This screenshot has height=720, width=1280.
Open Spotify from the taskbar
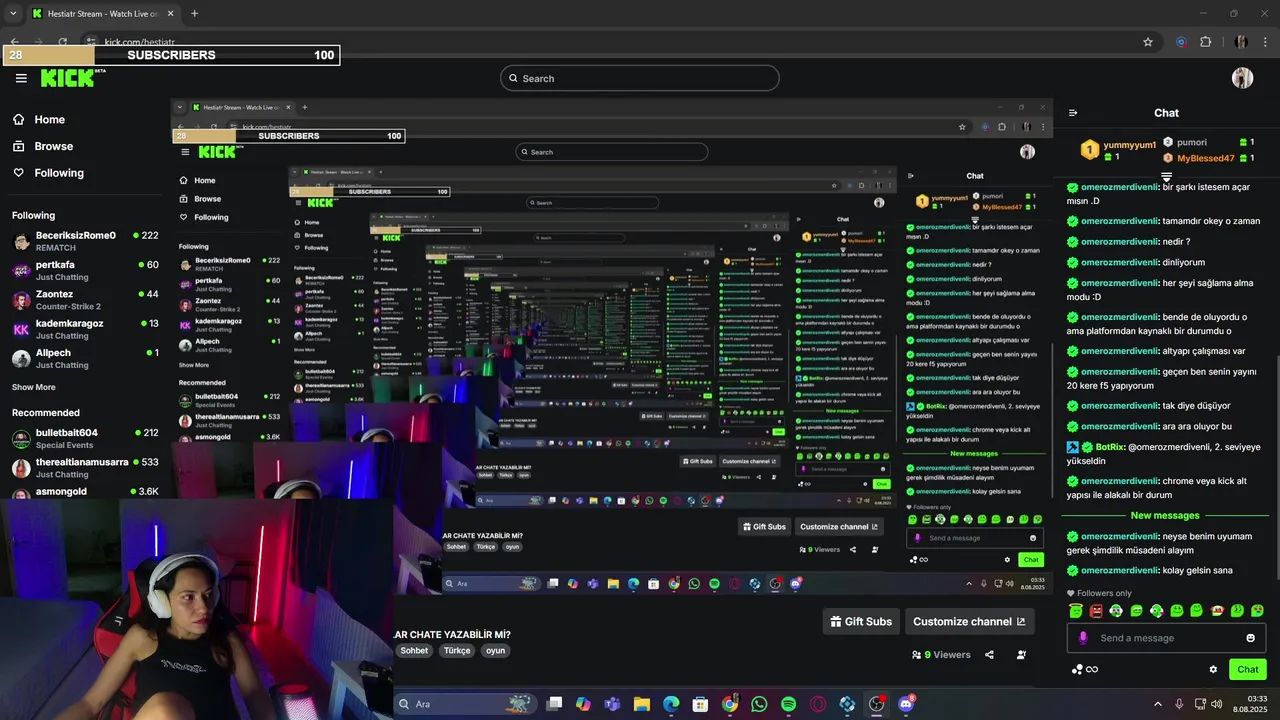pyautogui.click(x=788, y=704)
